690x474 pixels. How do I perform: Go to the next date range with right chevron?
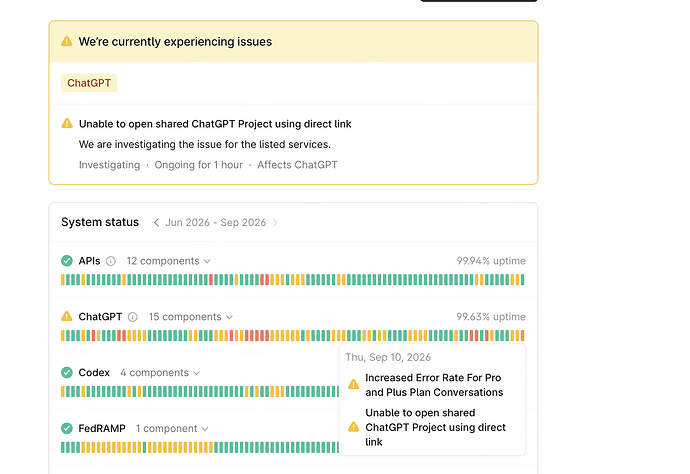click(x=275, y=223)
